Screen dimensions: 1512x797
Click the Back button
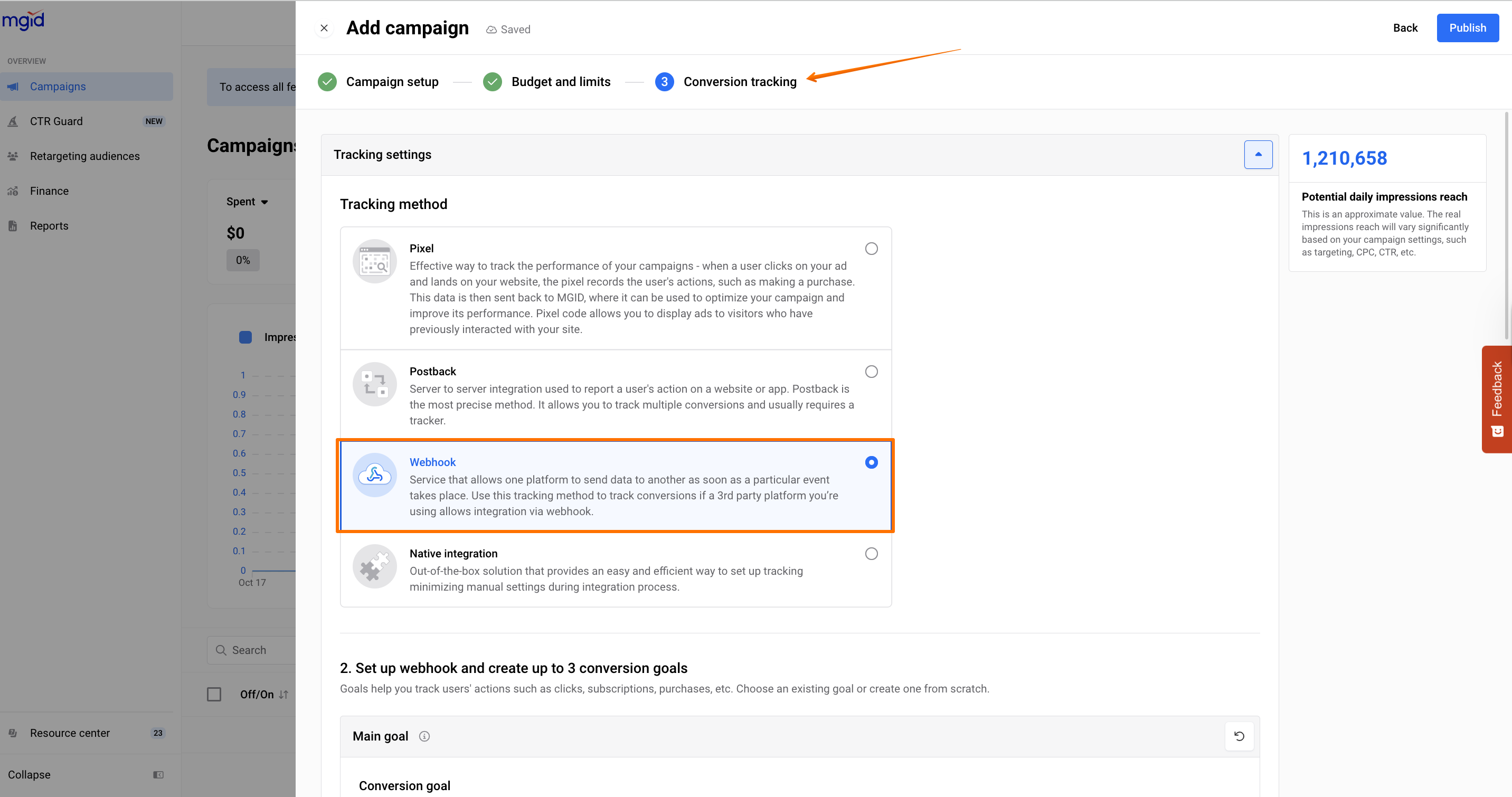[1405, 28]
